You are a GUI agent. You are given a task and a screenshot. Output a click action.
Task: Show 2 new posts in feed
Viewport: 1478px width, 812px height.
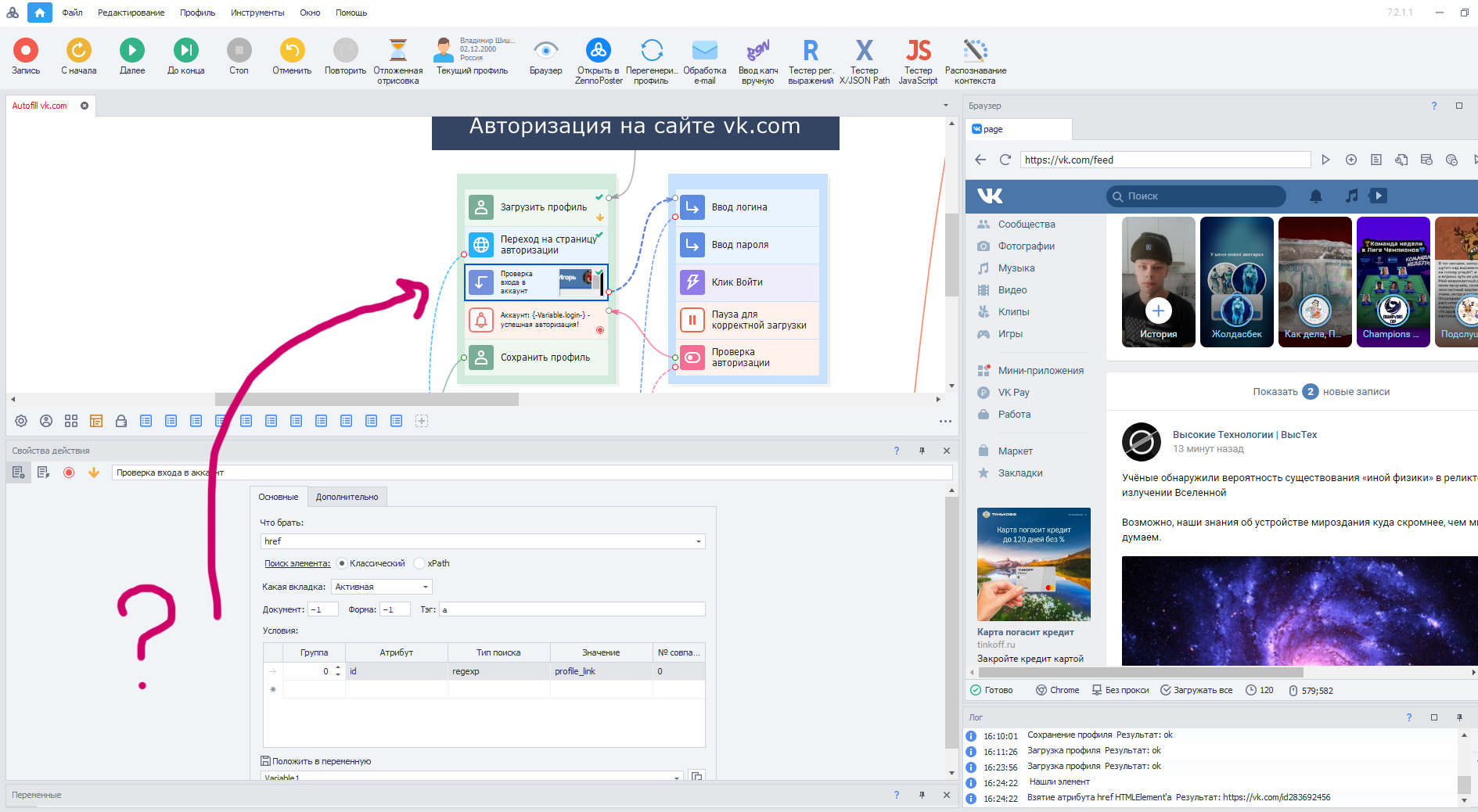1322,392
